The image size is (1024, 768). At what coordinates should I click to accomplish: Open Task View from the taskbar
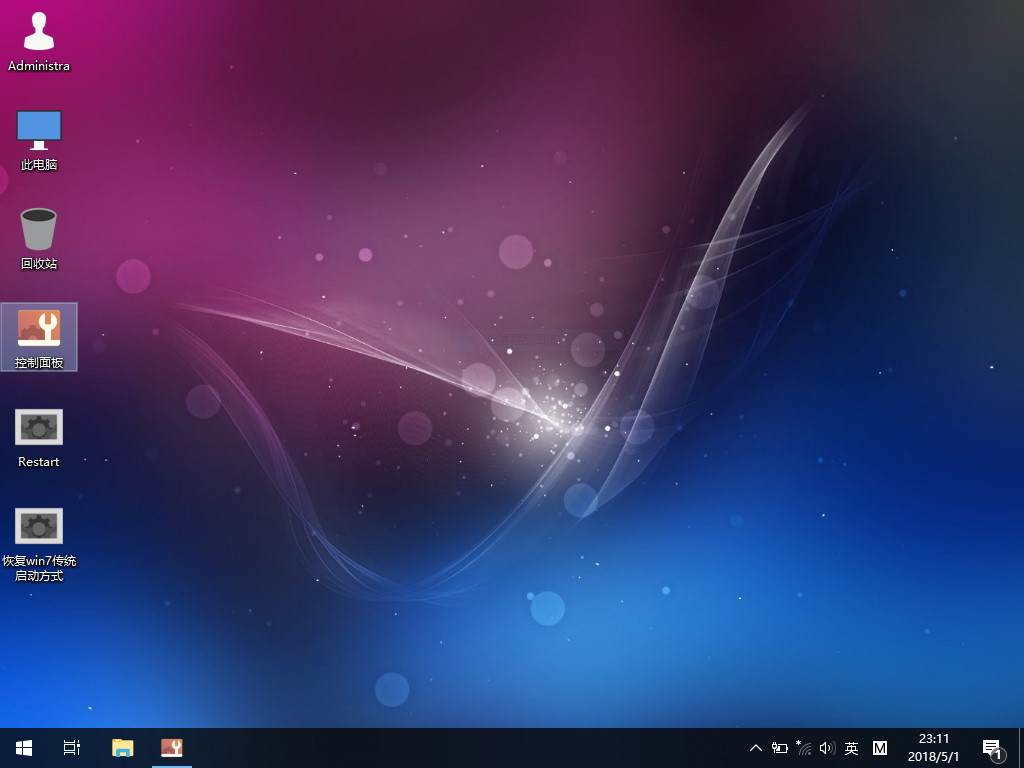[x=71, y=748]
